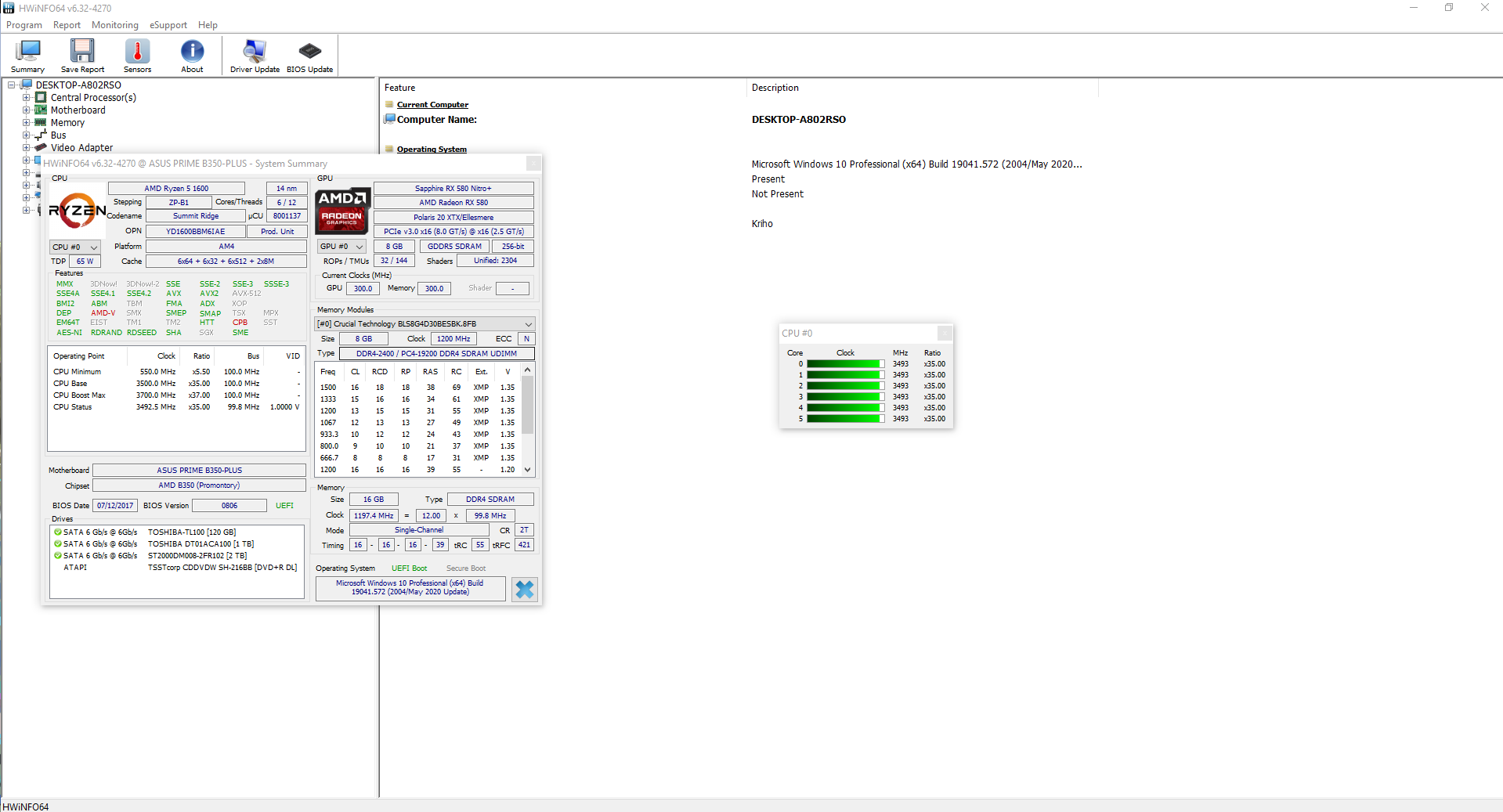Click the Video Adapter card icon
This screenshot has height=812, width=1503.
(x=41, y=148)
